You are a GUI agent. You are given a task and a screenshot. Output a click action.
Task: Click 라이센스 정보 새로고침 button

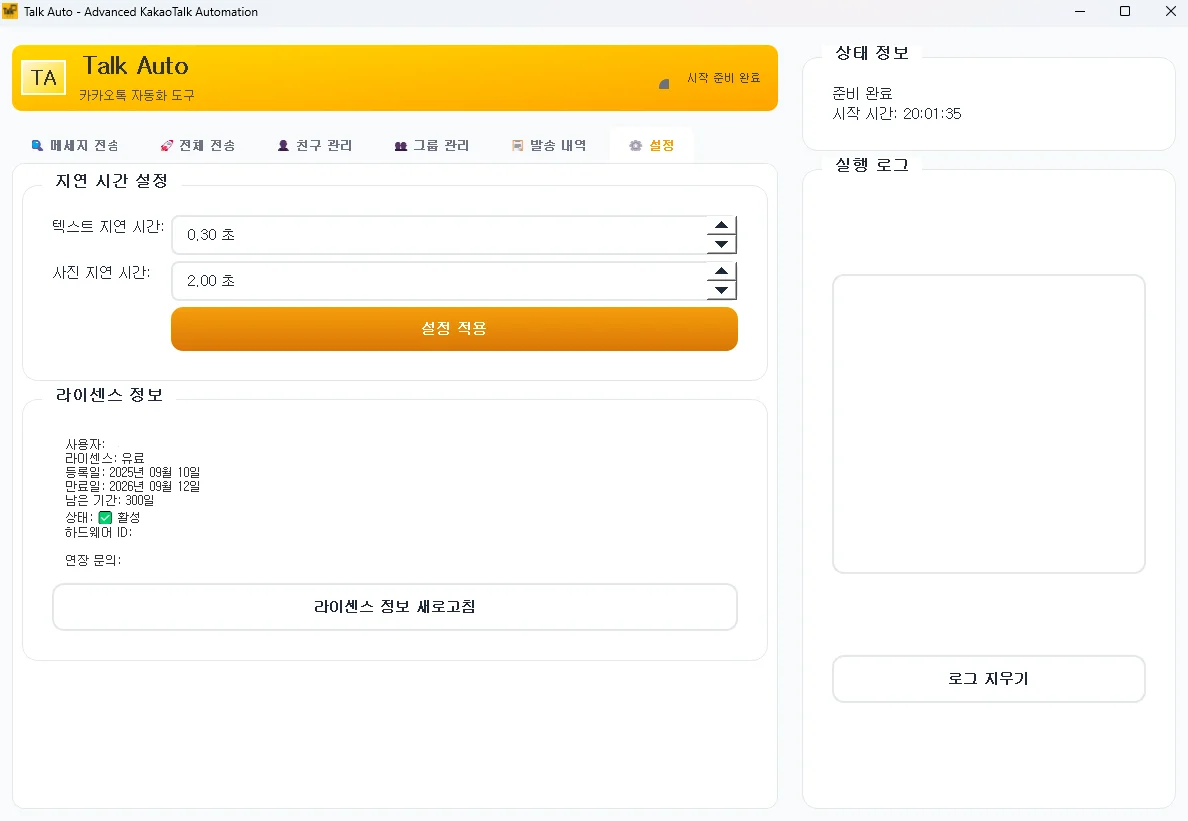point(394,606)
